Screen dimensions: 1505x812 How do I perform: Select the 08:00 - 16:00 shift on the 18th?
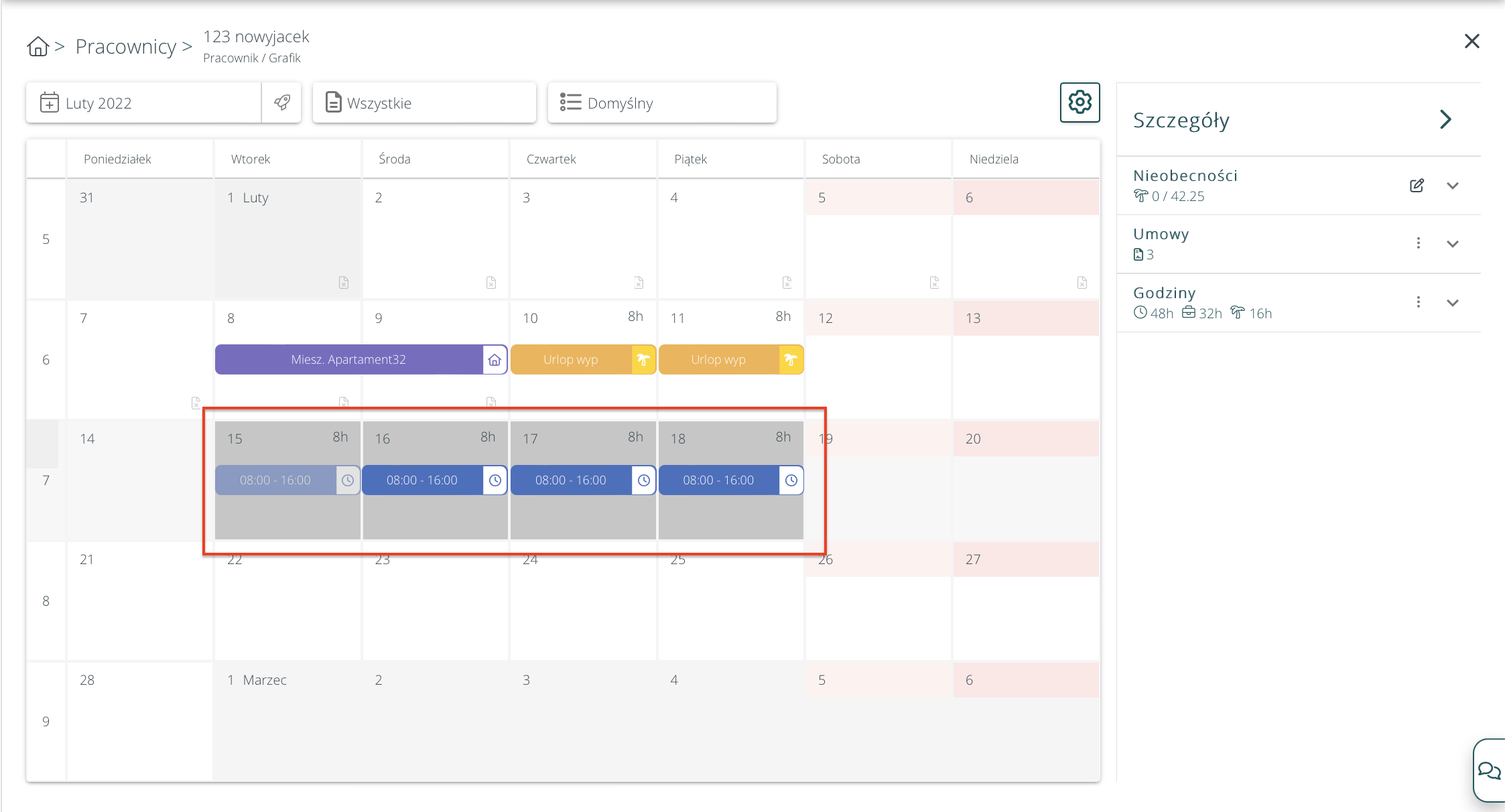[718, 480]
